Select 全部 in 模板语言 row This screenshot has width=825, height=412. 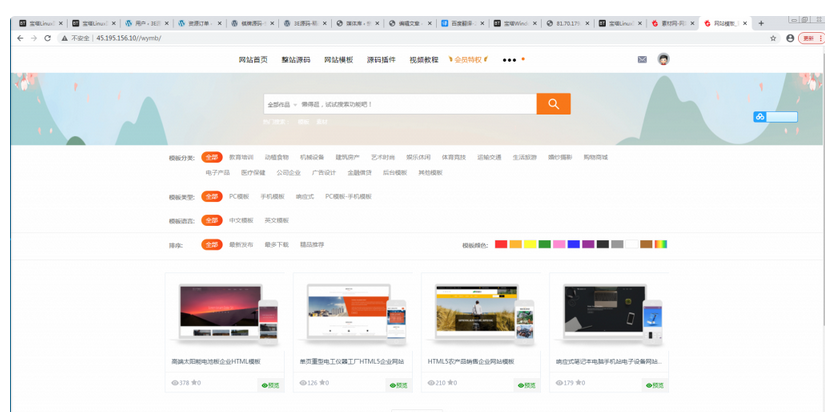212,220
